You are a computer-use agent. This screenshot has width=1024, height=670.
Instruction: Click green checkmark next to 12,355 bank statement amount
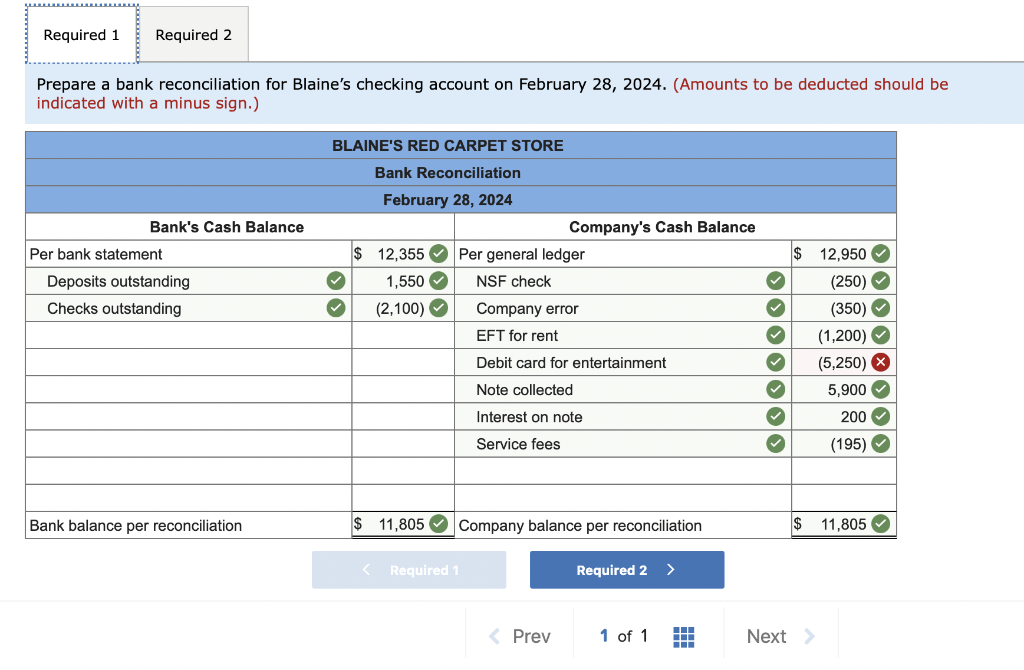[x=439, y=253]
